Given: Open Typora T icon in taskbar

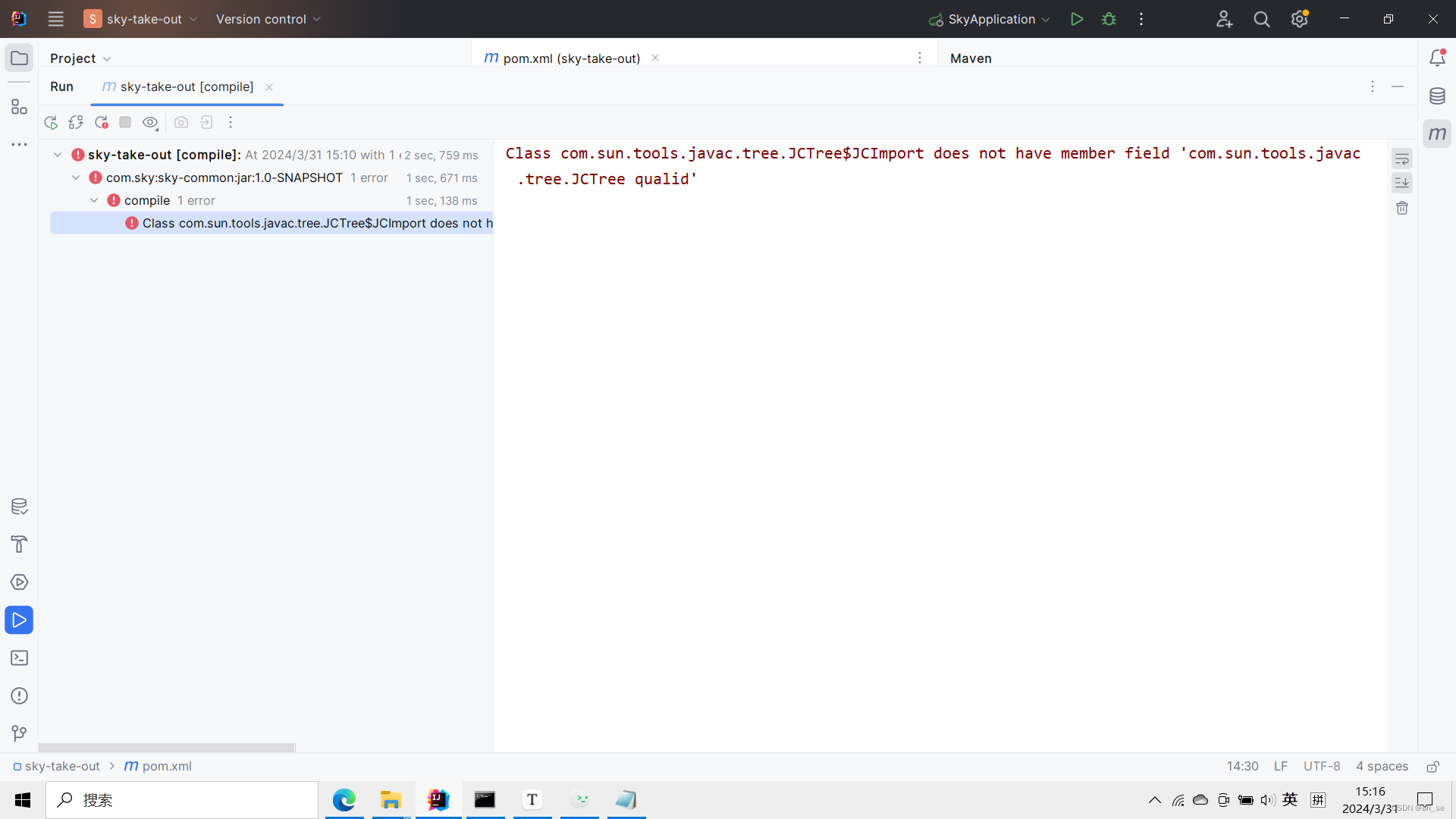Looking at the screenshot, I should pos(532,800).
